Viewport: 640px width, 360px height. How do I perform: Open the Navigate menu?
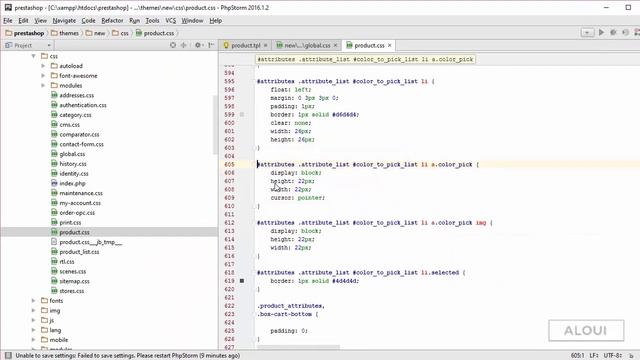pos(64,20)
